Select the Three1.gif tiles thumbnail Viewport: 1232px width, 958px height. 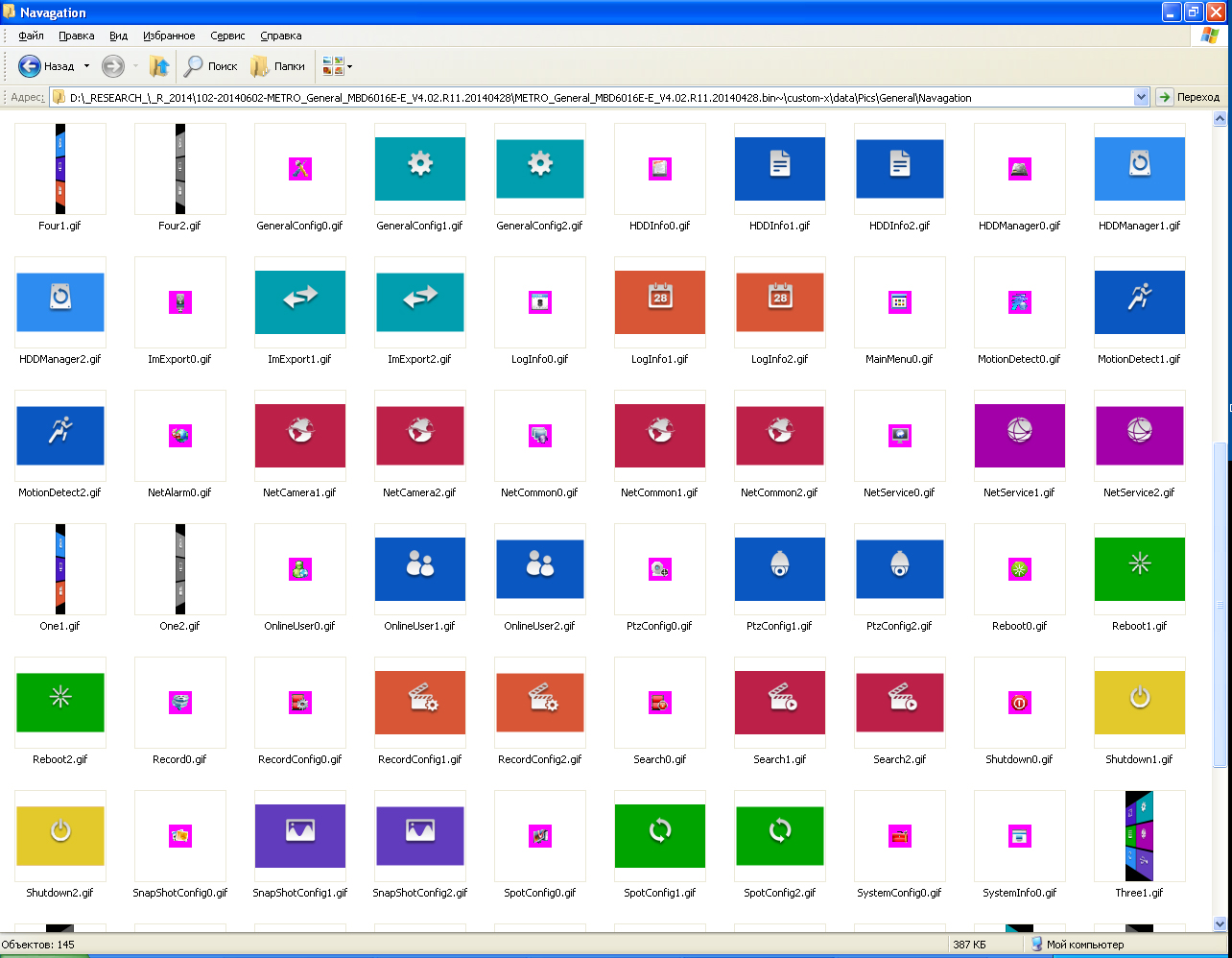point(1139,836)
